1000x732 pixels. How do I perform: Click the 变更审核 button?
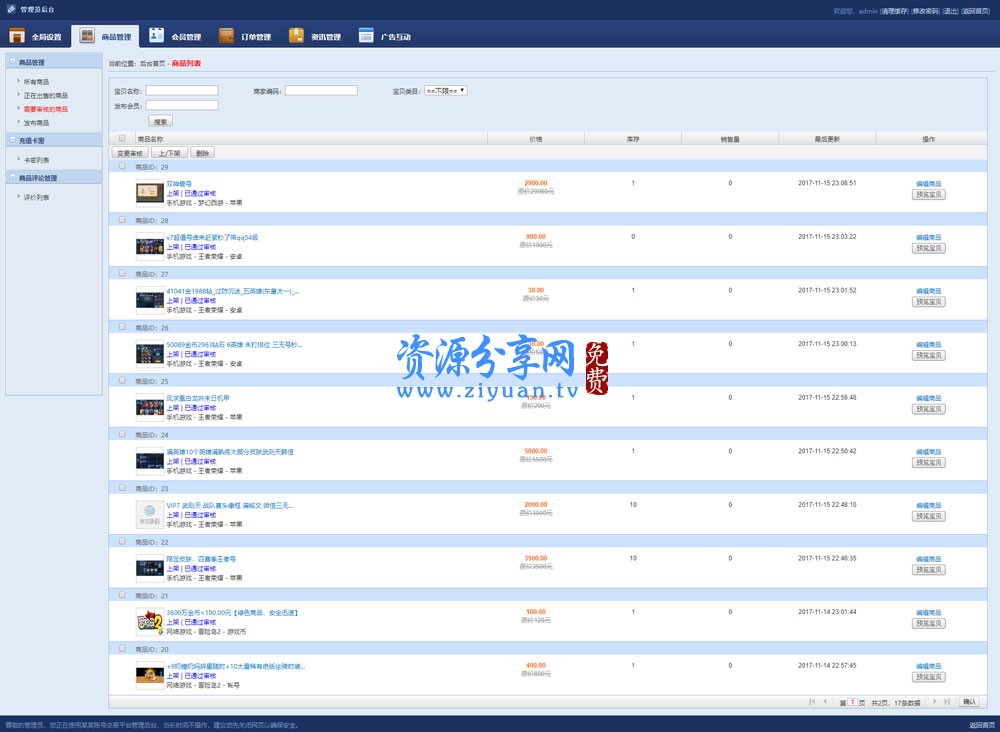(x=130, y=153)
